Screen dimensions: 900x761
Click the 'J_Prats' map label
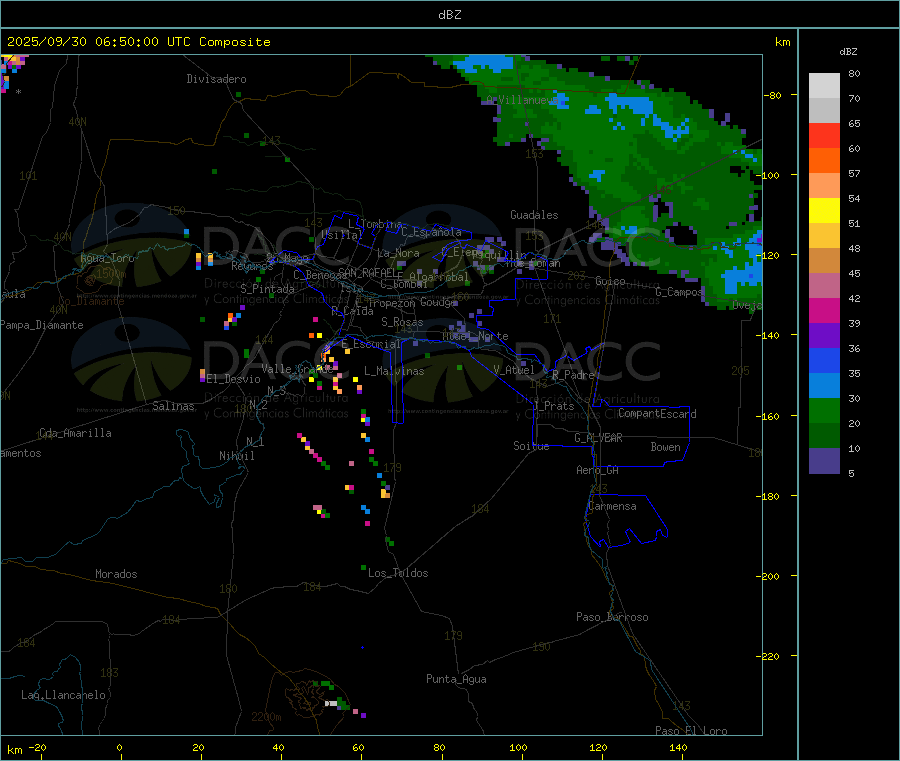point(553,406)
